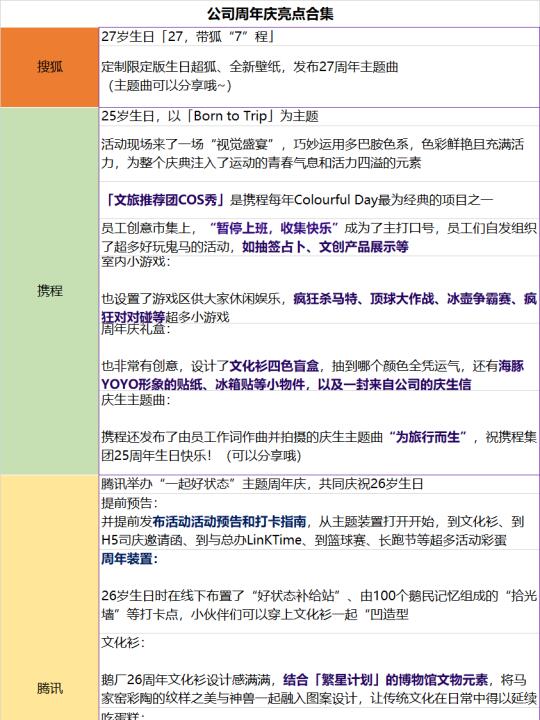The height and width of the screenshot is (720, 540).
Task: Click the 文化衫 cell mentioning 繁星计划
Action: 319,672
